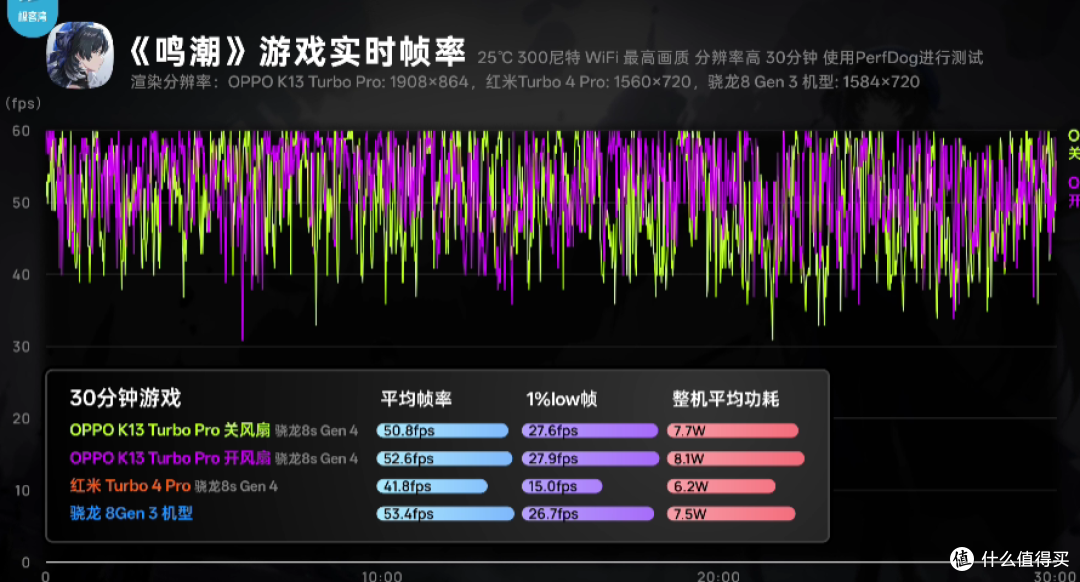Select the purple OPPO K13 Turbo Pro 开风扇 label
This screenshot has width=1080, height=582.
click(170, 458)
